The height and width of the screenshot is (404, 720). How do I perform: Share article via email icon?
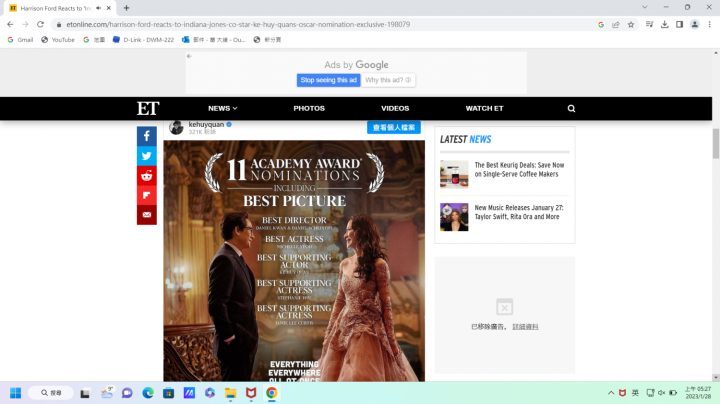(146, 215)
